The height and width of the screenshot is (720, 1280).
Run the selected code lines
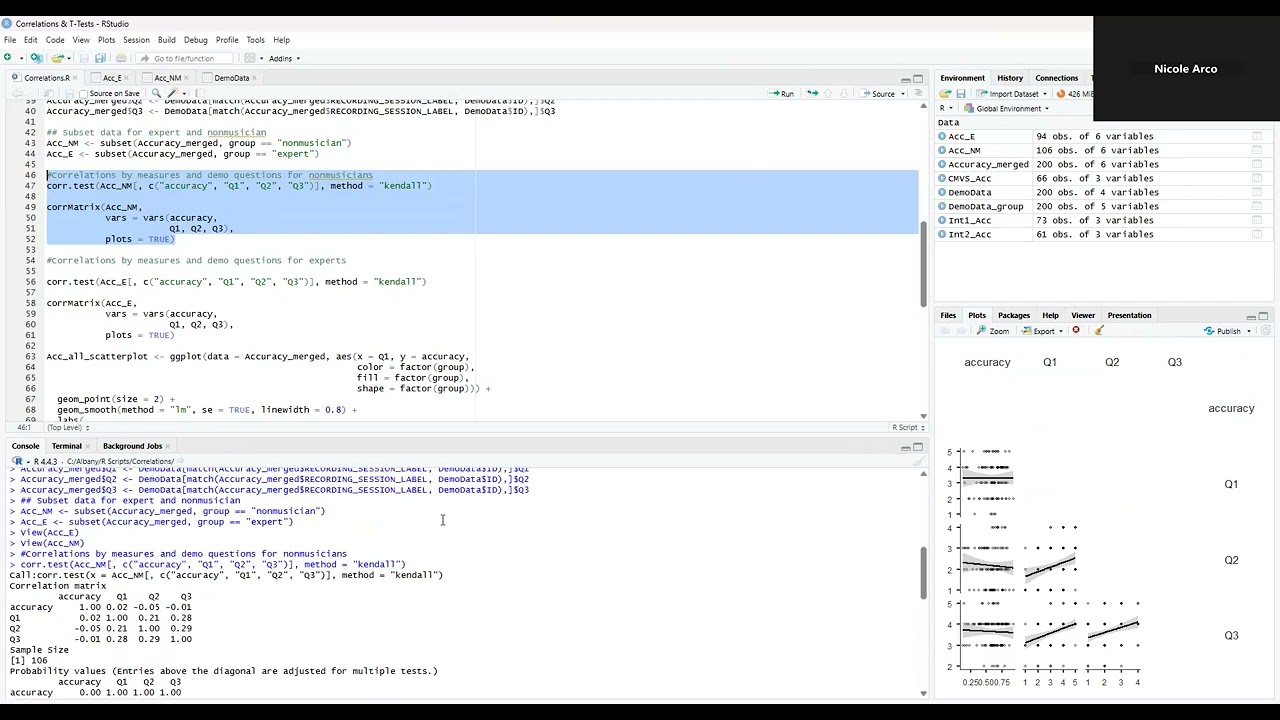tap(781, 93)
